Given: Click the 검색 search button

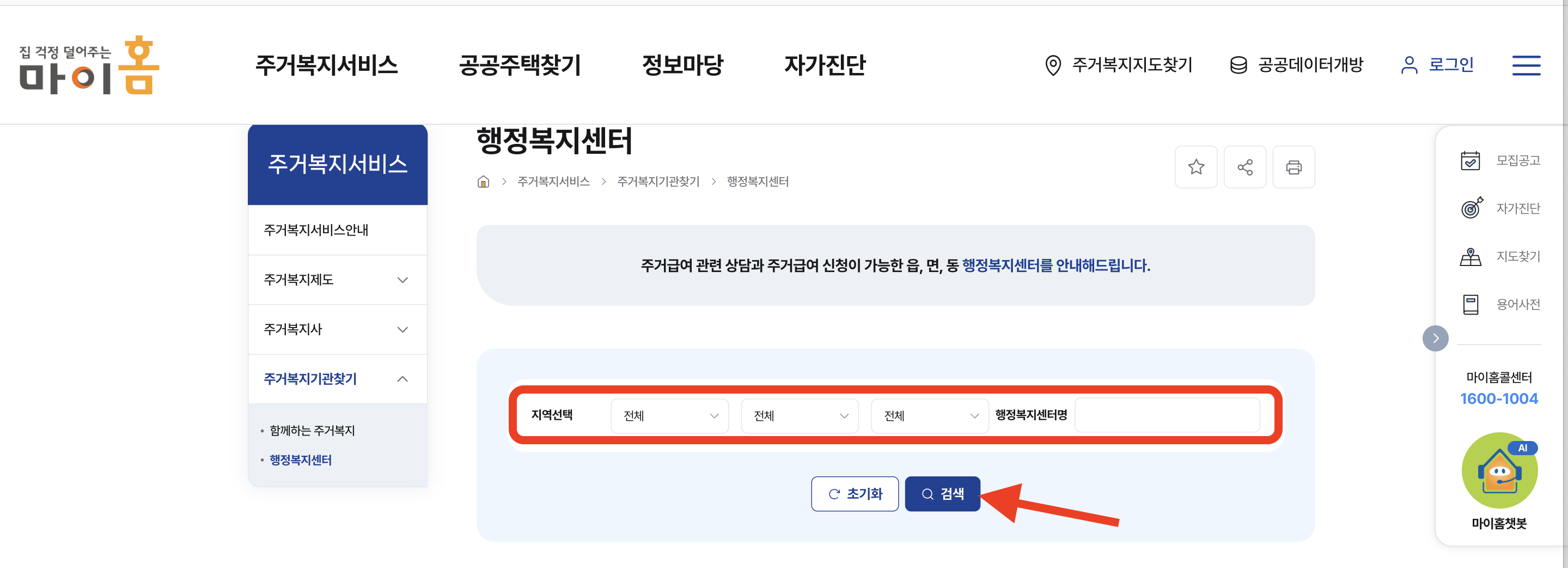Looking at the screenshot, I should 942,494.
